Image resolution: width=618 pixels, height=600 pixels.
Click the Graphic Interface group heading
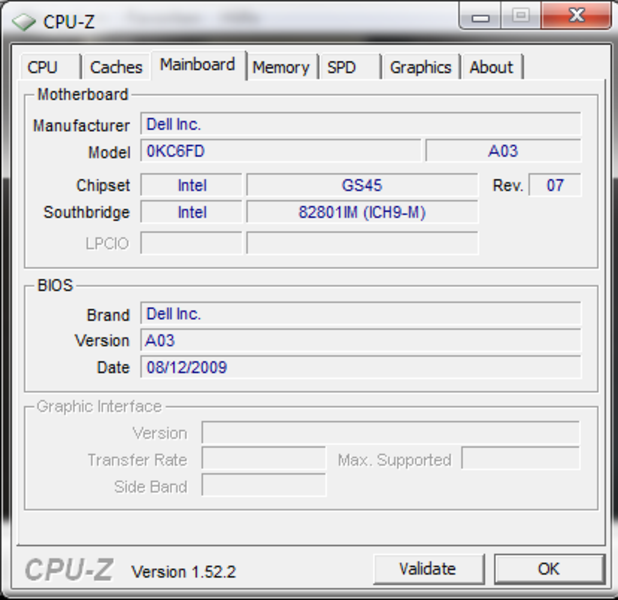point(99,406)
